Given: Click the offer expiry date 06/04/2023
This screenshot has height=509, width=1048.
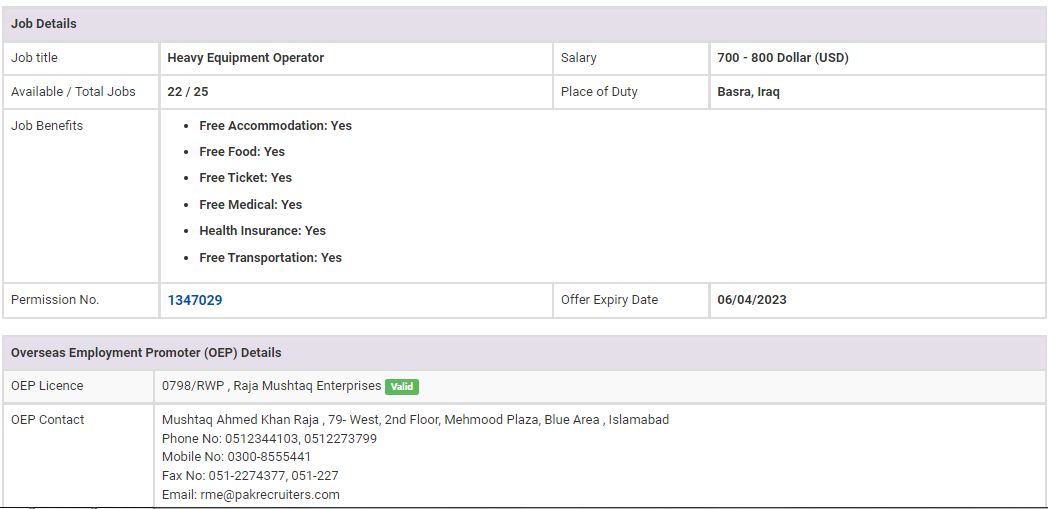Looking at the screenshot, I should (752, 300).
